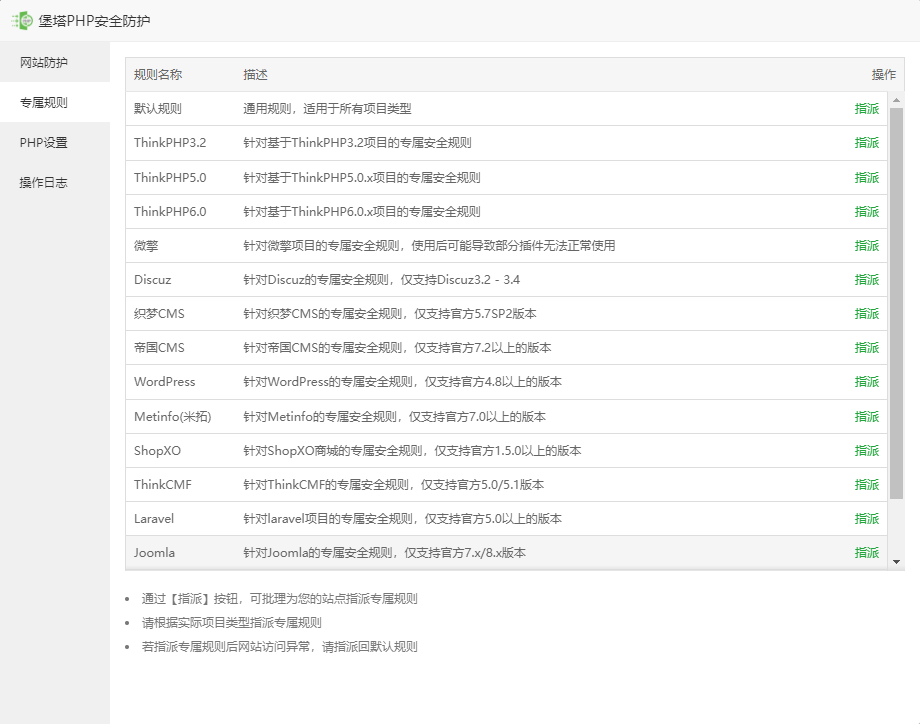Click the scrollbar down arrow
Screen dimensions: 920x724
[x=896, y=561]
